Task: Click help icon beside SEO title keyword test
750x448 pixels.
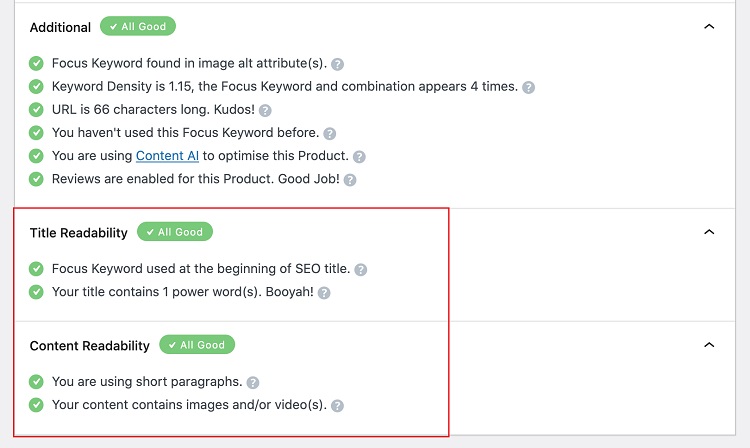Action: (x=361, y=270)
